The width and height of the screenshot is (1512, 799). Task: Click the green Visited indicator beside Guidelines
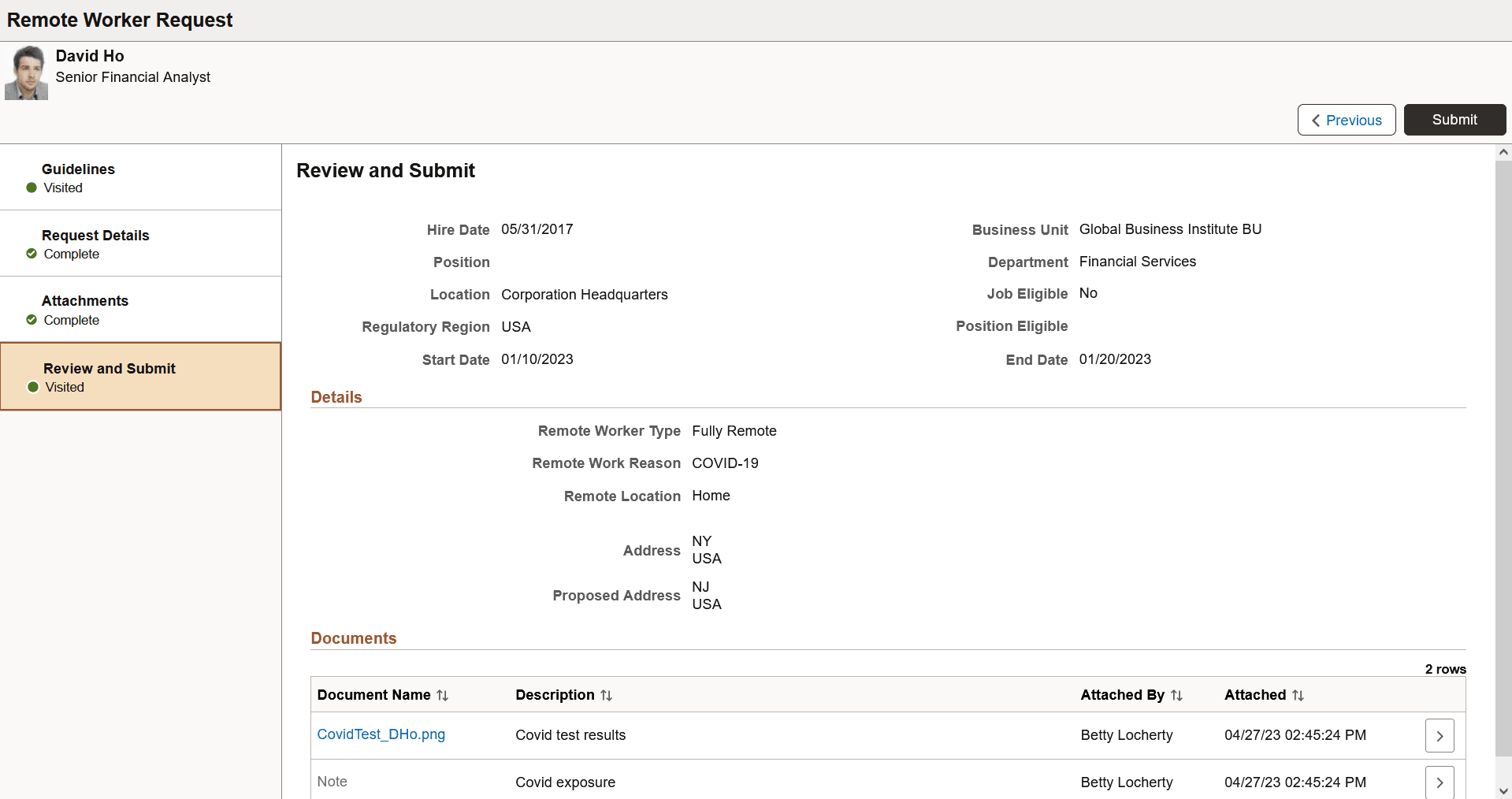coord(32,188)
